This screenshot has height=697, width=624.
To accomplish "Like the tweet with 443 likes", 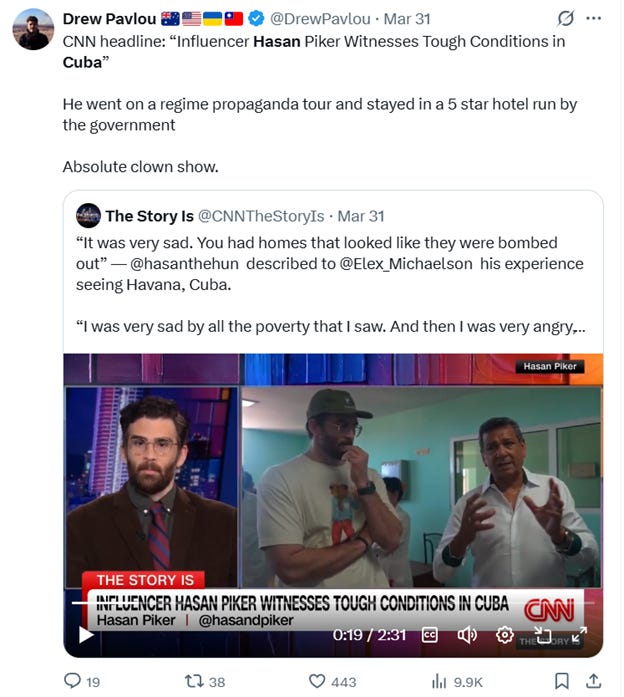I will point(332,681).
